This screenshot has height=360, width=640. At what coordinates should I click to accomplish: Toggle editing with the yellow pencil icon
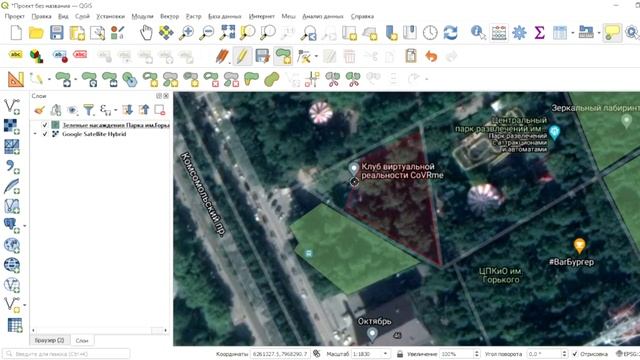(242, 56)
